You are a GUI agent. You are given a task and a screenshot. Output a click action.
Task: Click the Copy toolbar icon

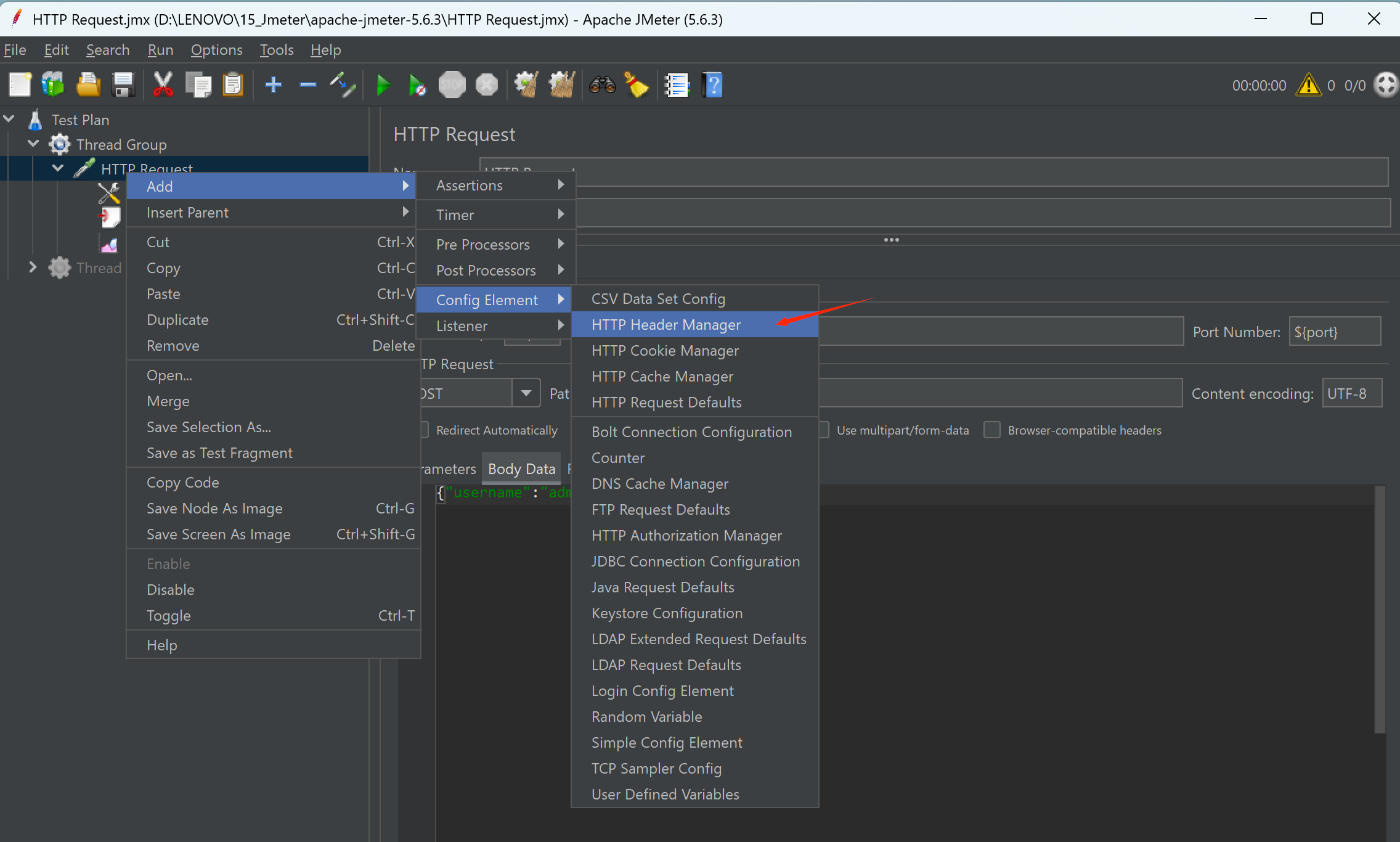point(198,85)
